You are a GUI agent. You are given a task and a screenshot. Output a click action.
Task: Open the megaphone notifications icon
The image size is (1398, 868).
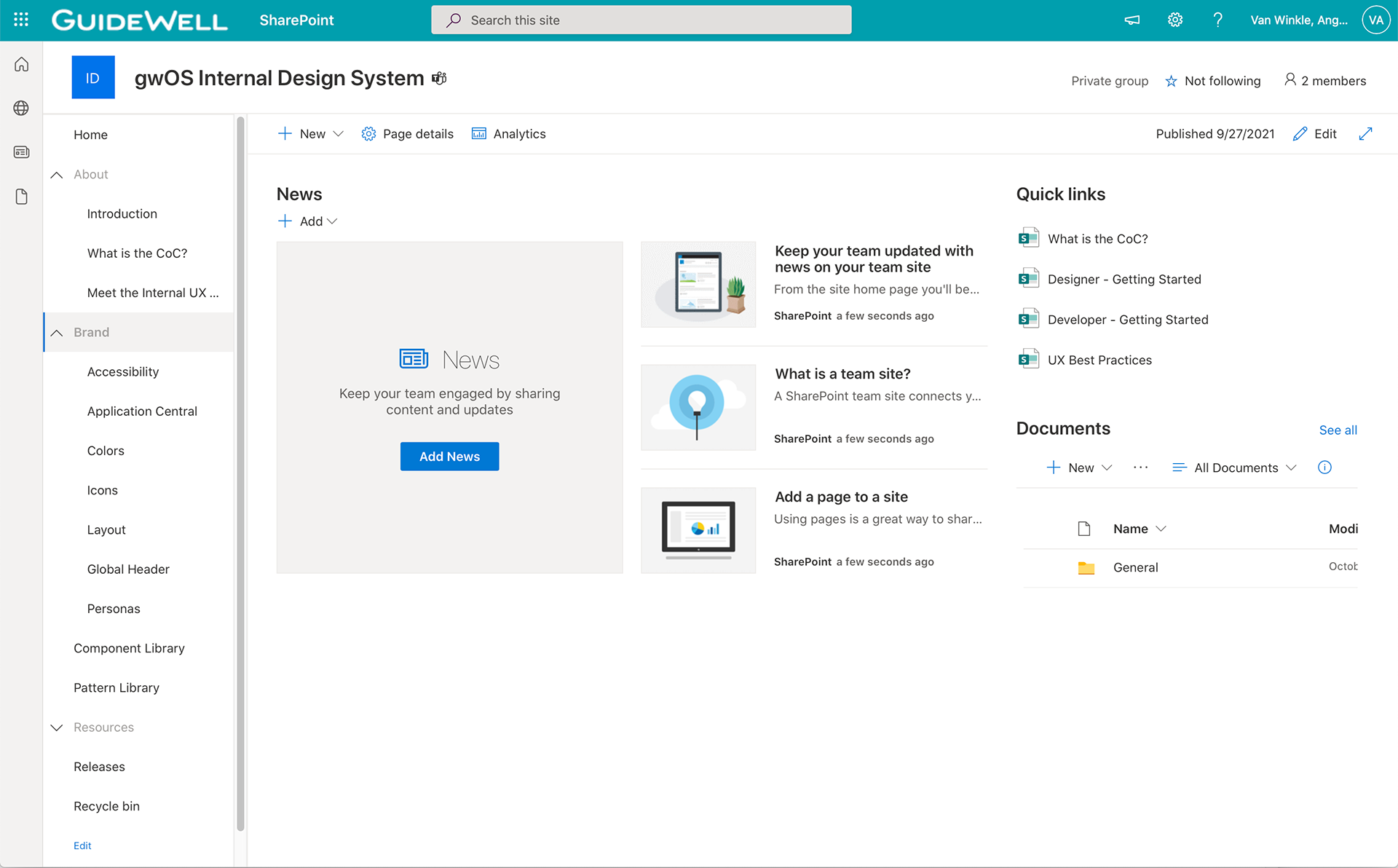click(1132, 20)
